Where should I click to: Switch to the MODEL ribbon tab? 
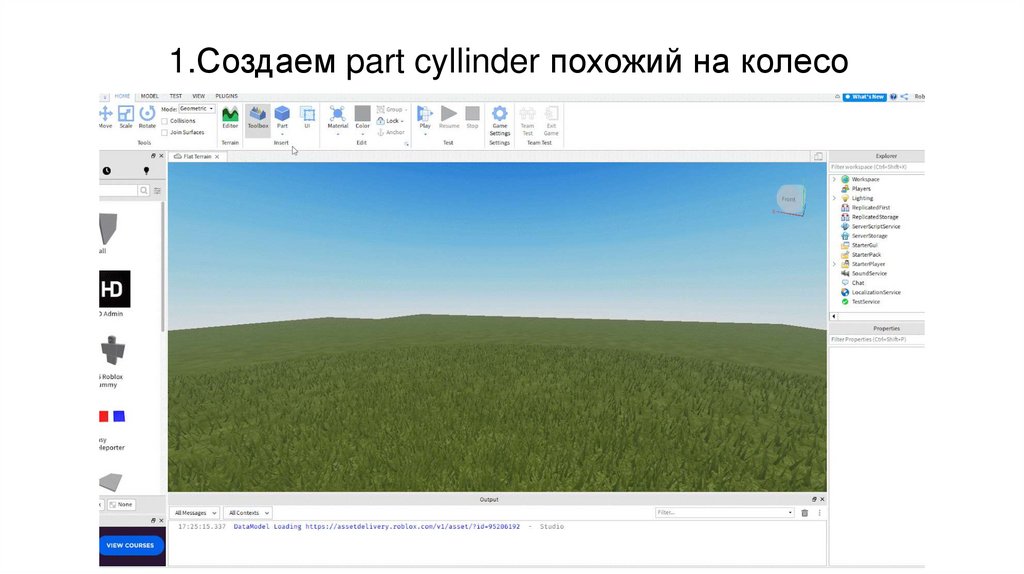(x=150, y=96)
